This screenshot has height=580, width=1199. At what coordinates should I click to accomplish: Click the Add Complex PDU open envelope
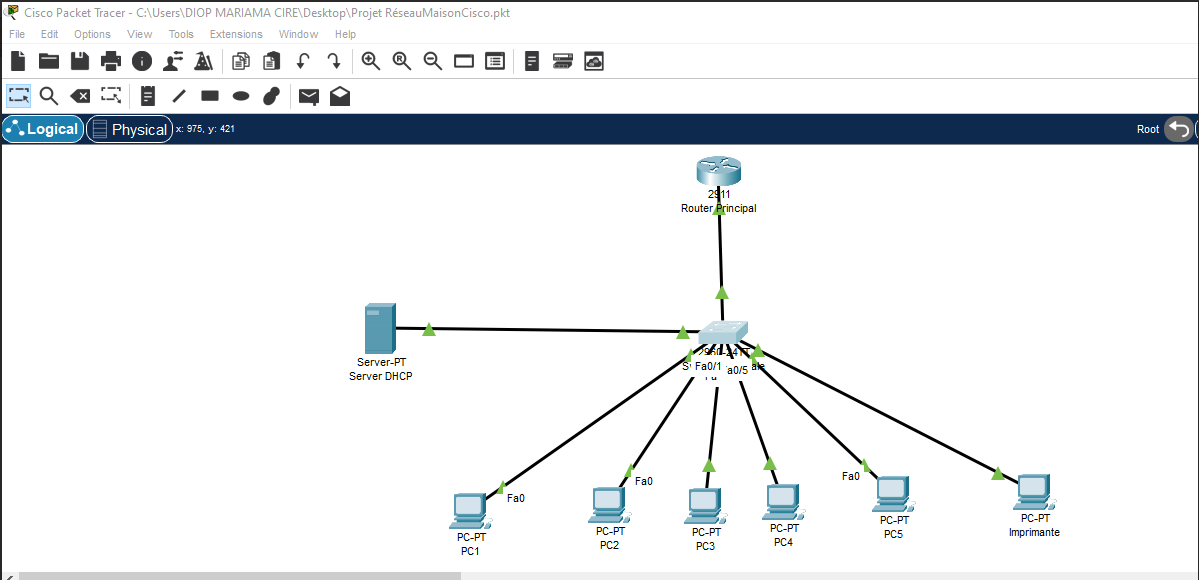[340, 96]
